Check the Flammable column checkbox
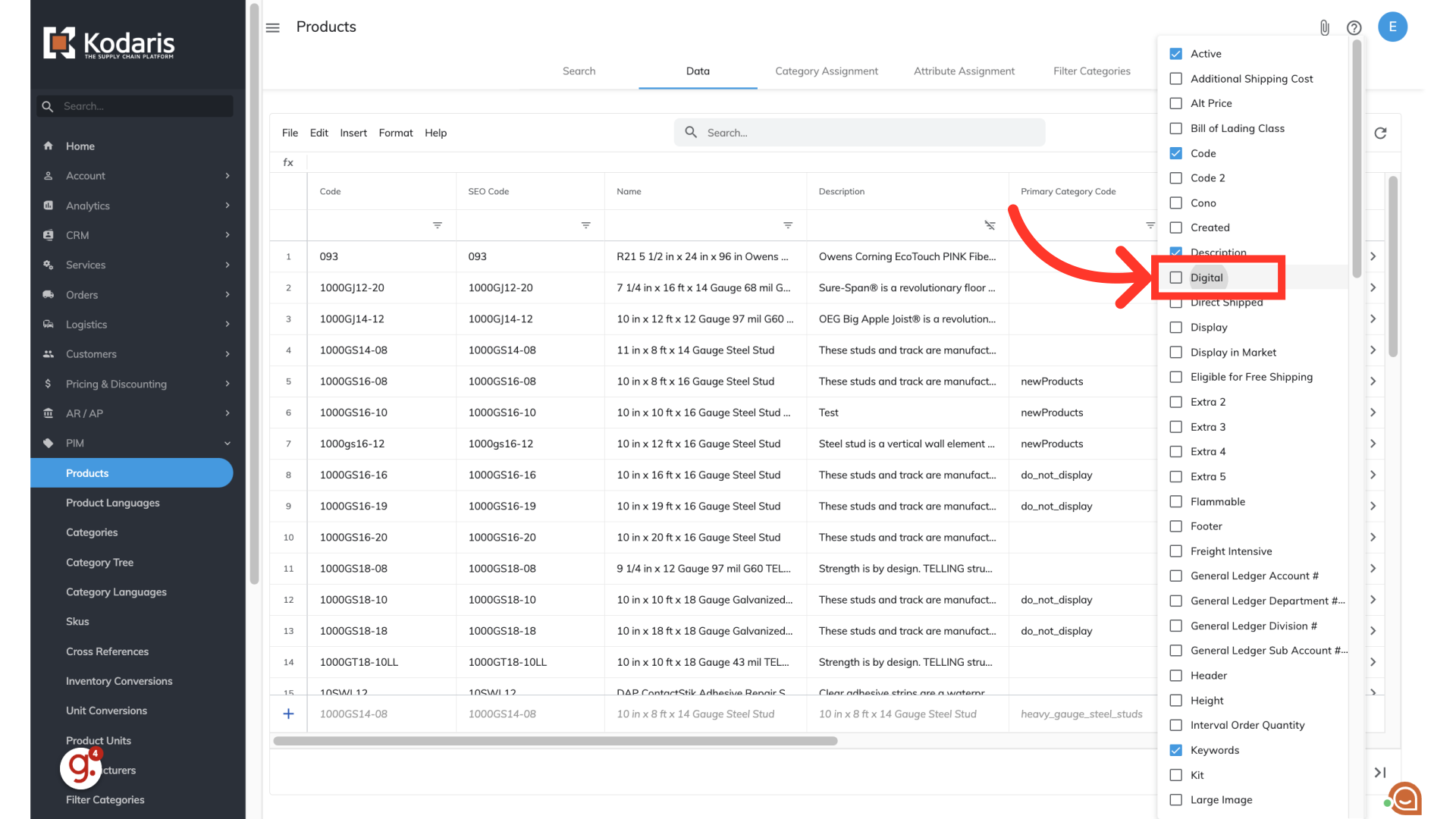The width and height of the screenshot is (1456, 819). coord(1176,501)
